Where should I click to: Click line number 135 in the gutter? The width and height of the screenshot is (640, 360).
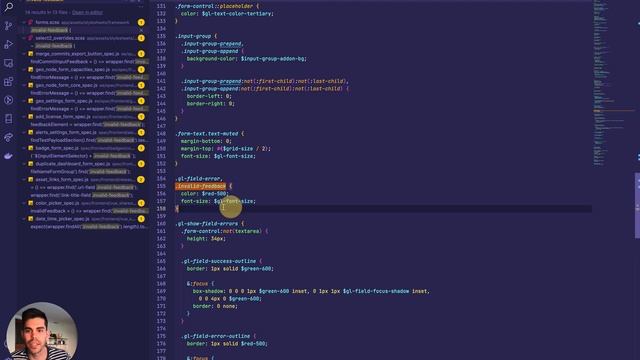click(161, 36)
